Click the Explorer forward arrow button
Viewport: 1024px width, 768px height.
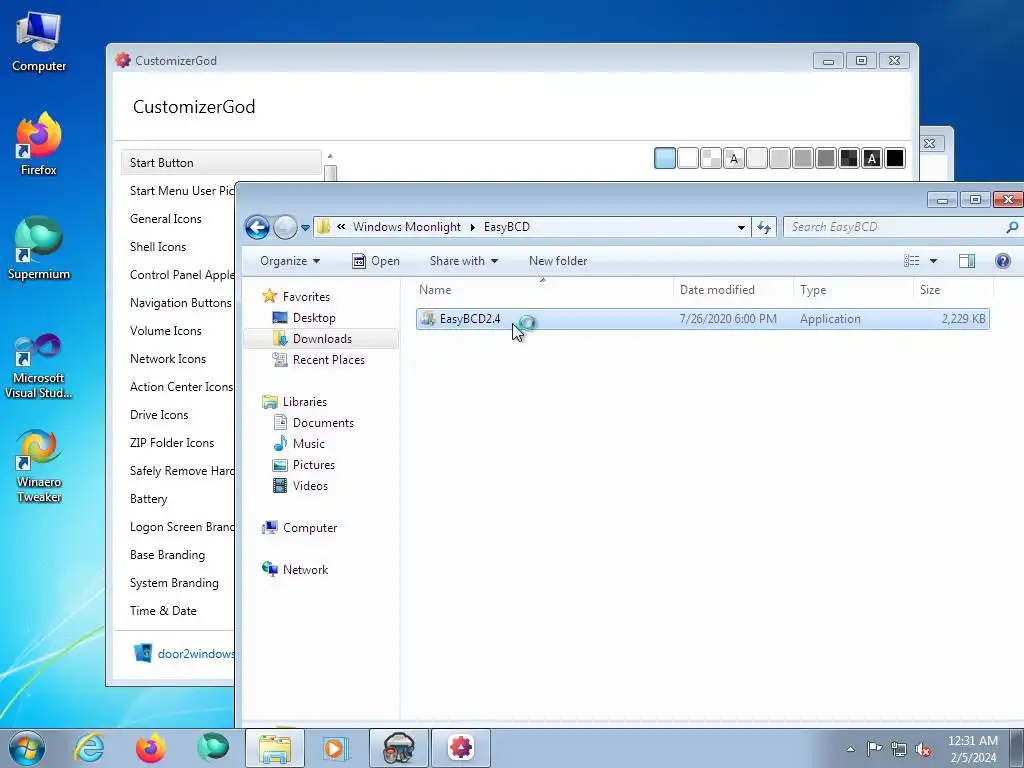285,227
